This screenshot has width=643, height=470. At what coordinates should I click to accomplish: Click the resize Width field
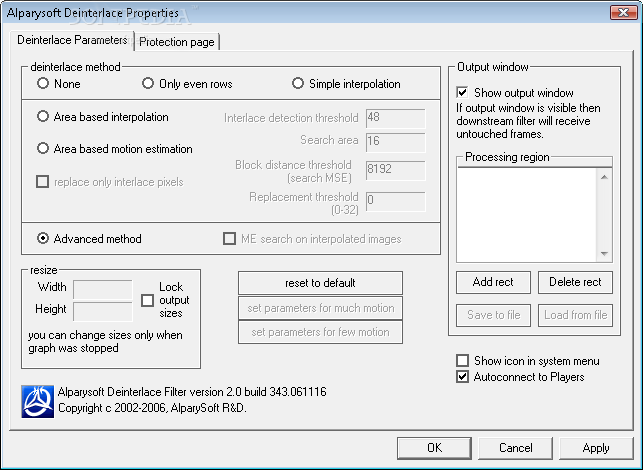[103, 289]
